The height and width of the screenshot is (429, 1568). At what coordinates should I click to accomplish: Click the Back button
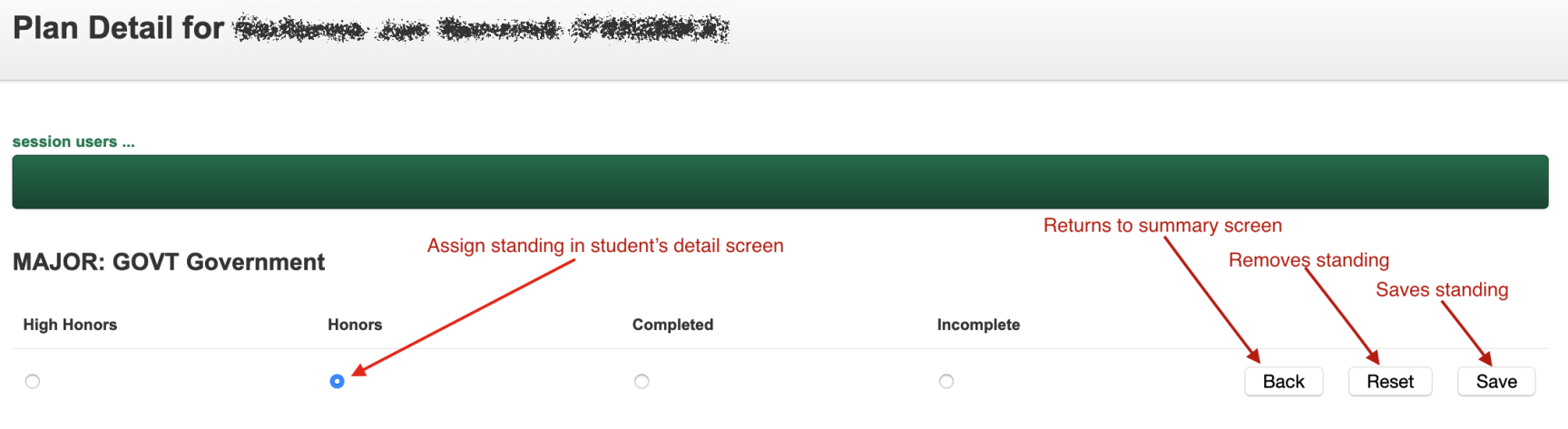pos(1283,382)
